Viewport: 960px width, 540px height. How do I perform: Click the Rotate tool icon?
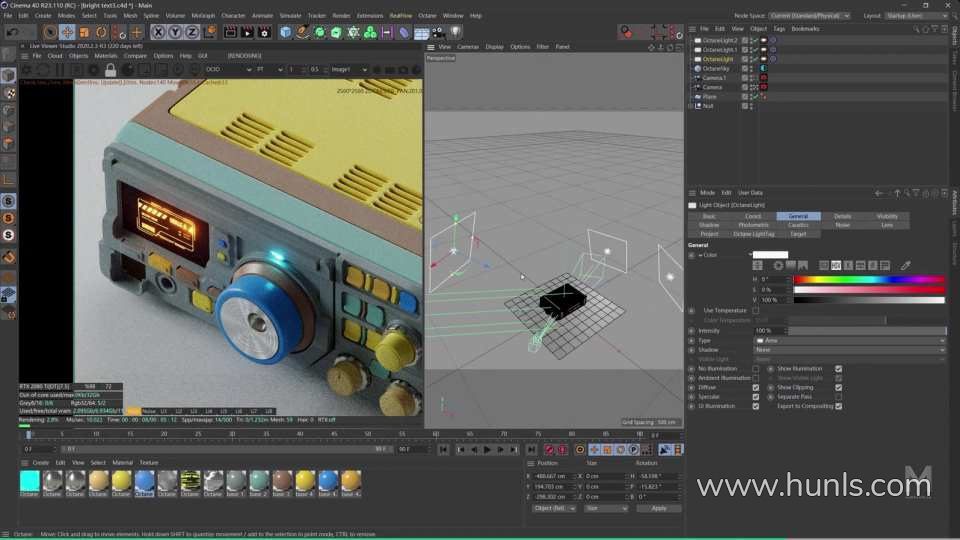pyautogui.click(x=101, y=32)
